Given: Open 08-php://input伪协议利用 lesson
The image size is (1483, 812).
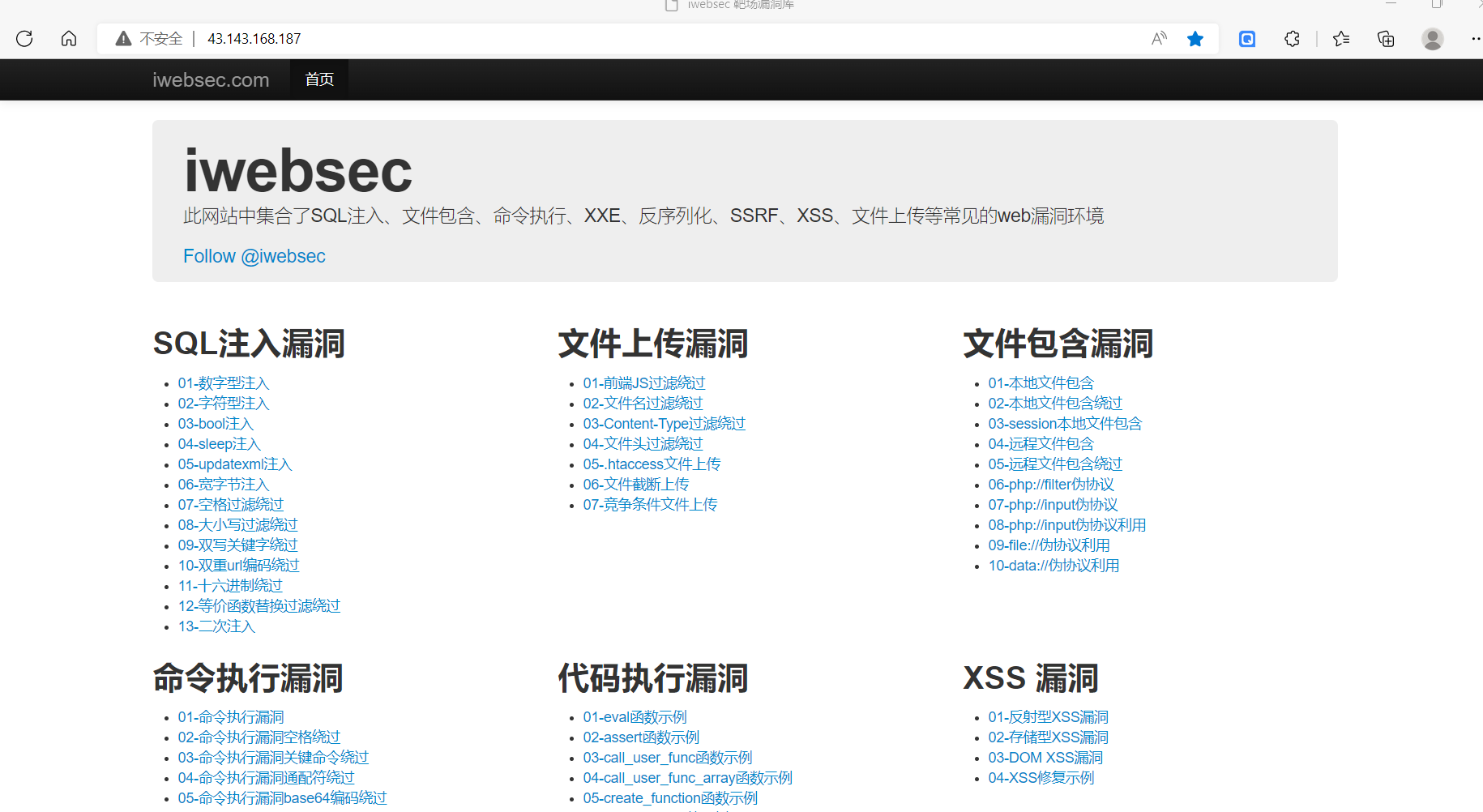Looking at the screenshot, I should click(x=1067, y=525).
